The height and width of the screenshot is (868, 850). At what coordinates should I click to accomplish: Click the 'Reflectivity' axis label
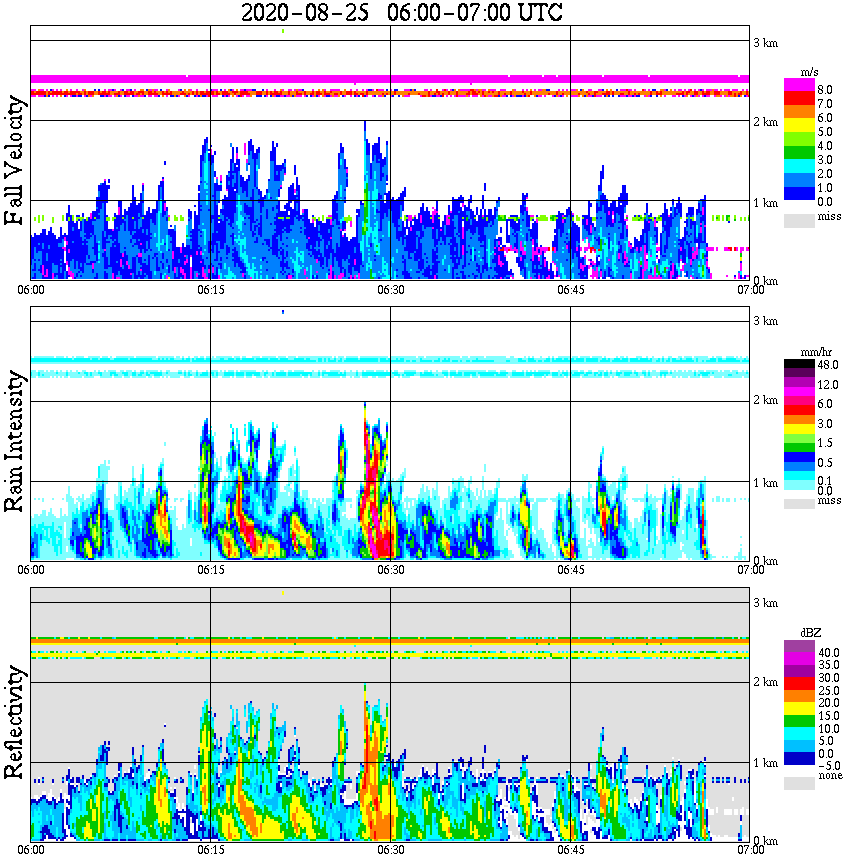click(x=14, y=722)
